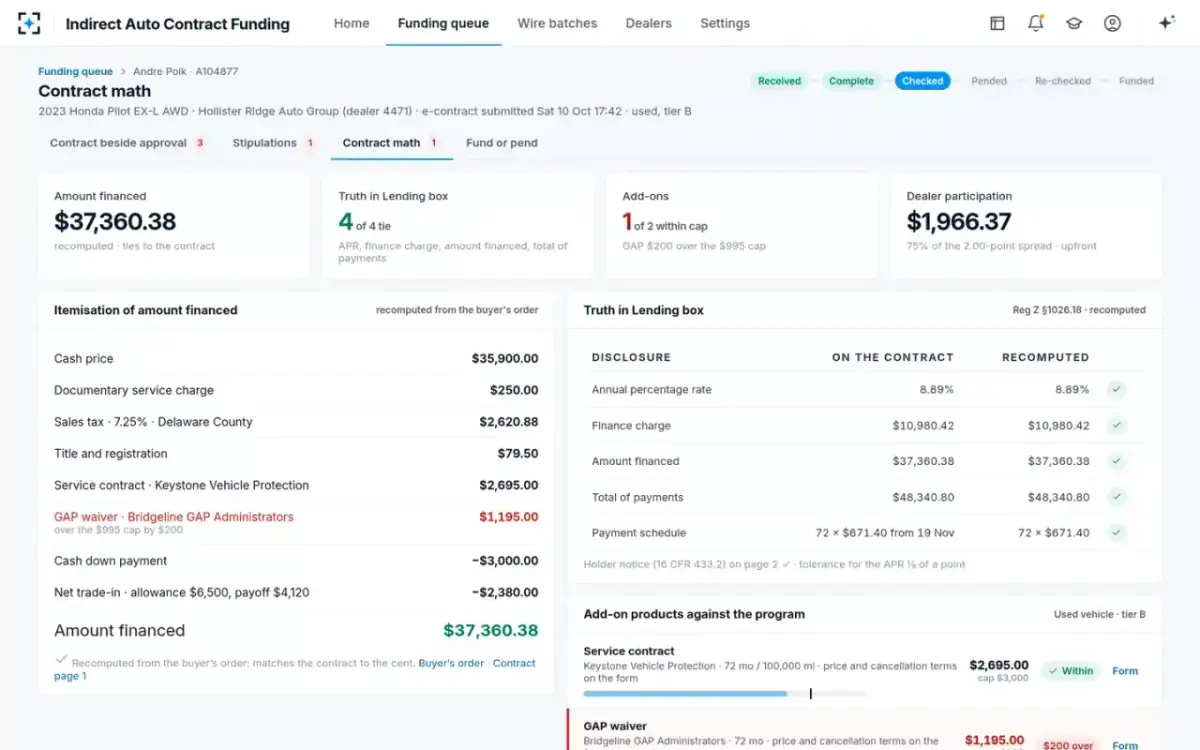Click the Funded status step
This screenshot has height=750, width=1200.
[1136, 81]
